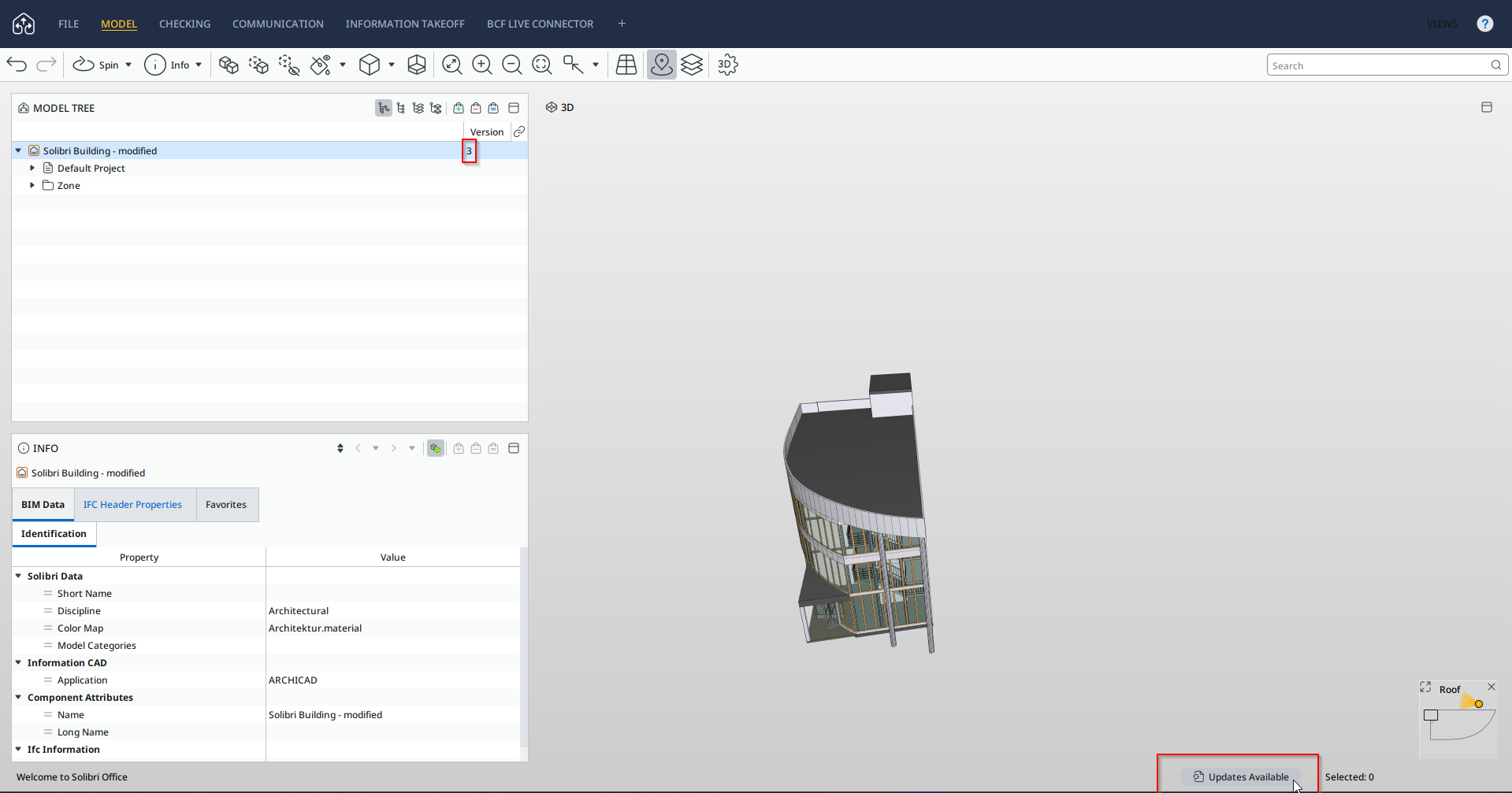Open the Spin navigation mode dropdown arrow
The width and height of the screenshot is (1512, 793).
click(x=128, y=65)
